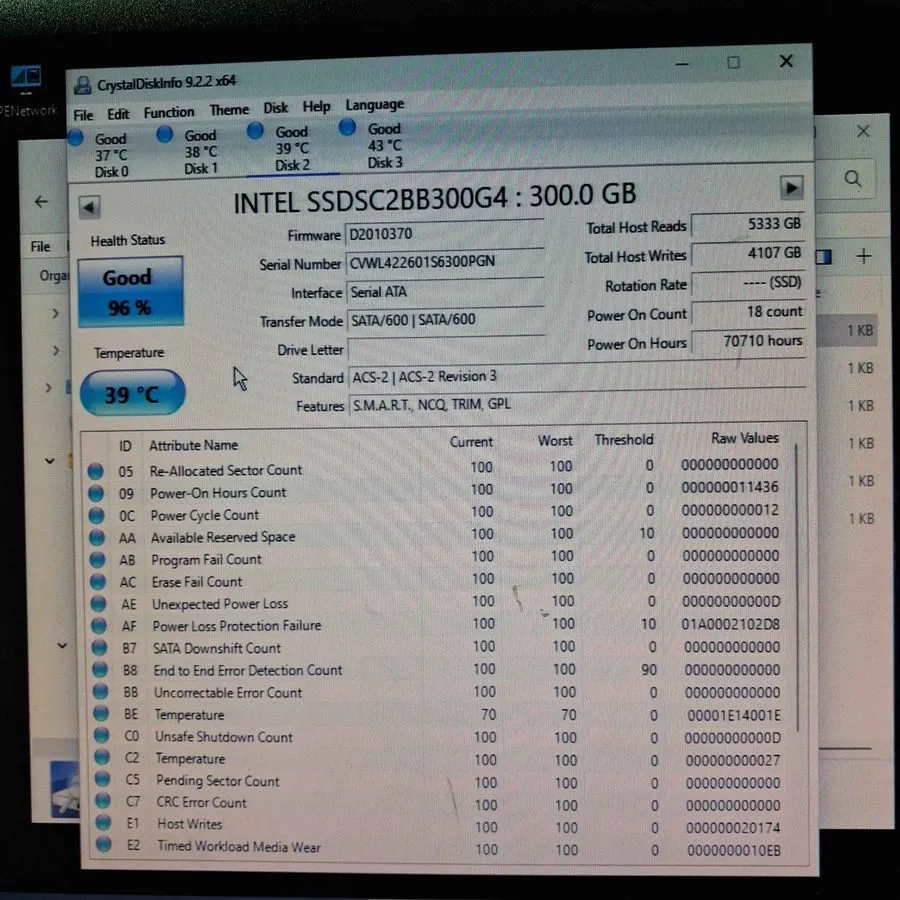Click status icon for C2 Temperature row
The image size is (900, 900).
coord(102,758)
